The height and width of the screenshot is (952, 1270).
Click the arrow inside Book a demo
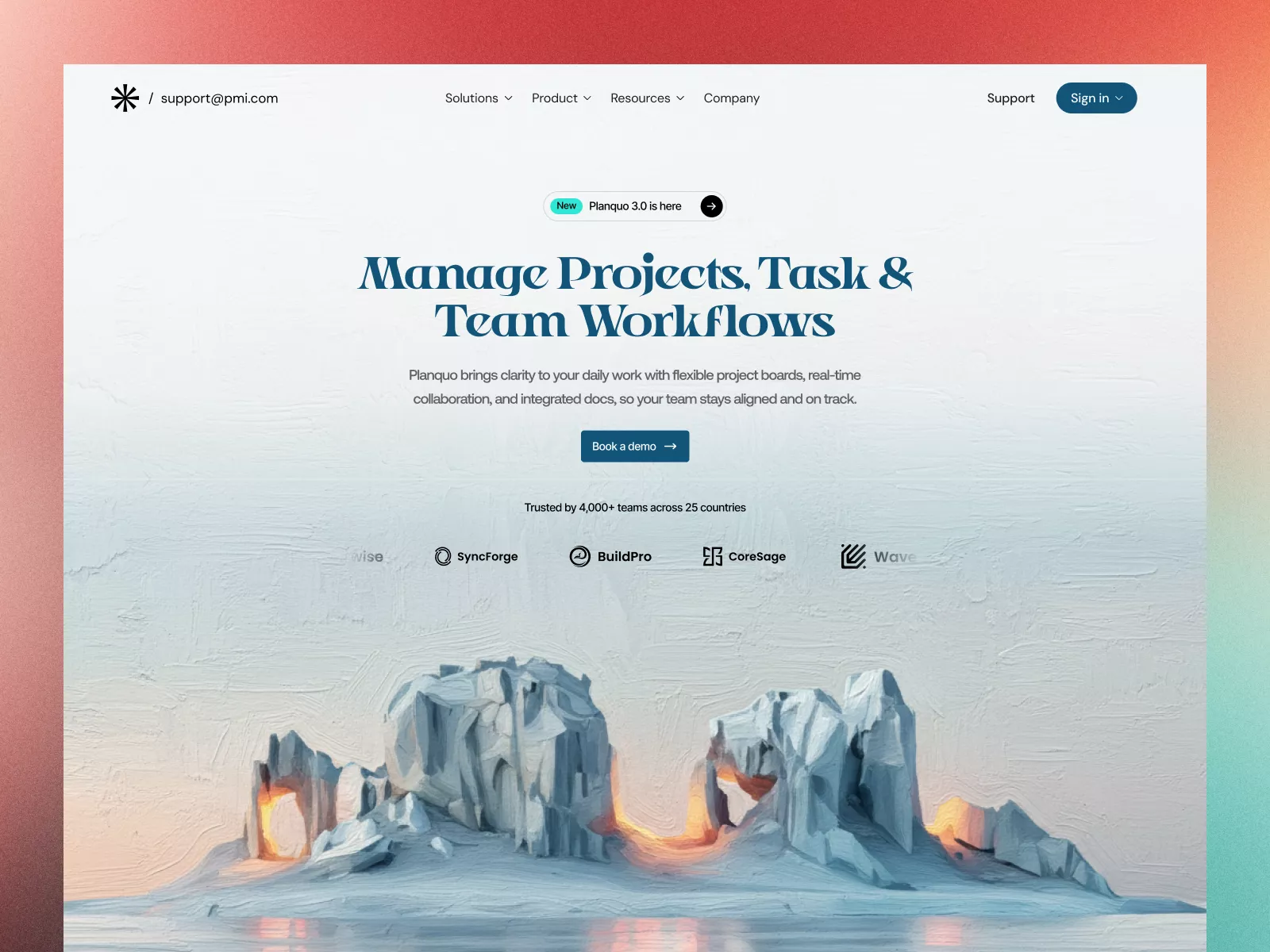[671, 447]
